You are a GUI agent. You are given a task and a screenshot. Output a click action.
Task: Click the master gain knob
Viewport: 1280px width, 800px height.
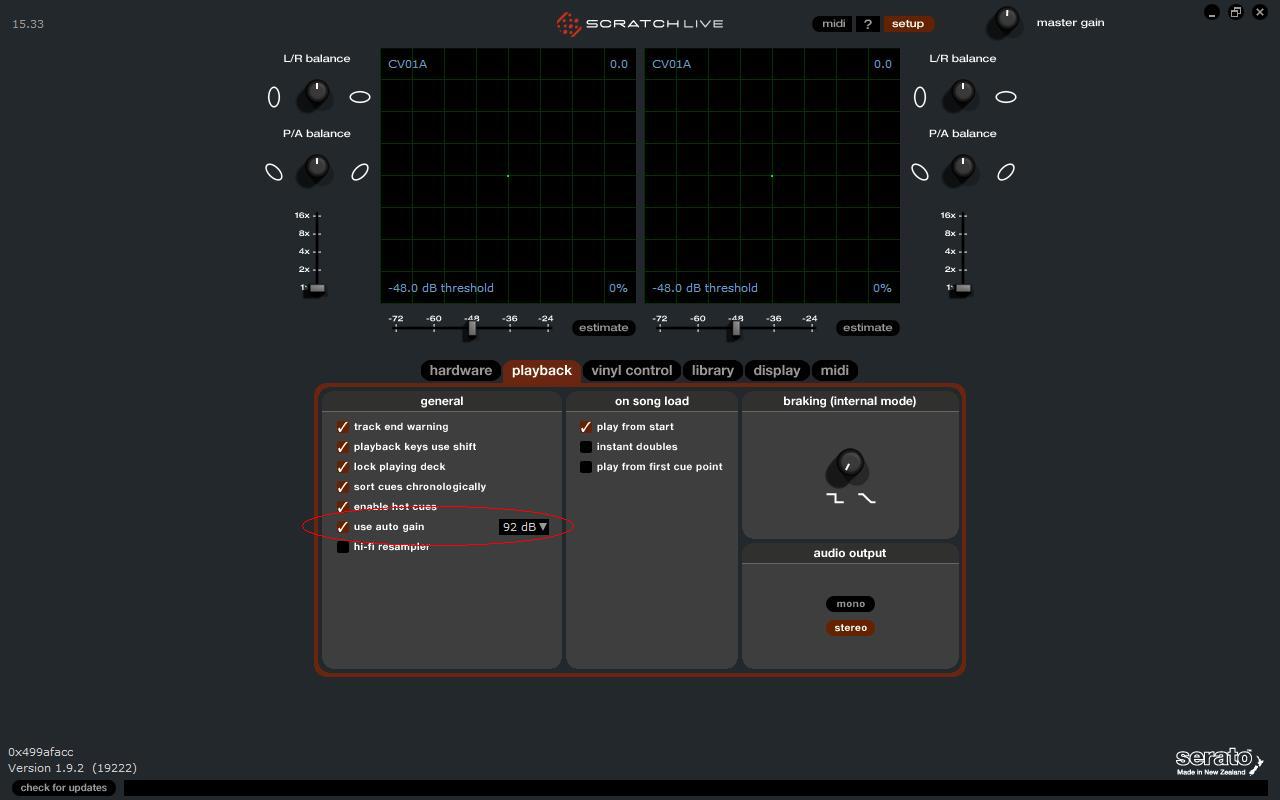[x=1005, y=20]
